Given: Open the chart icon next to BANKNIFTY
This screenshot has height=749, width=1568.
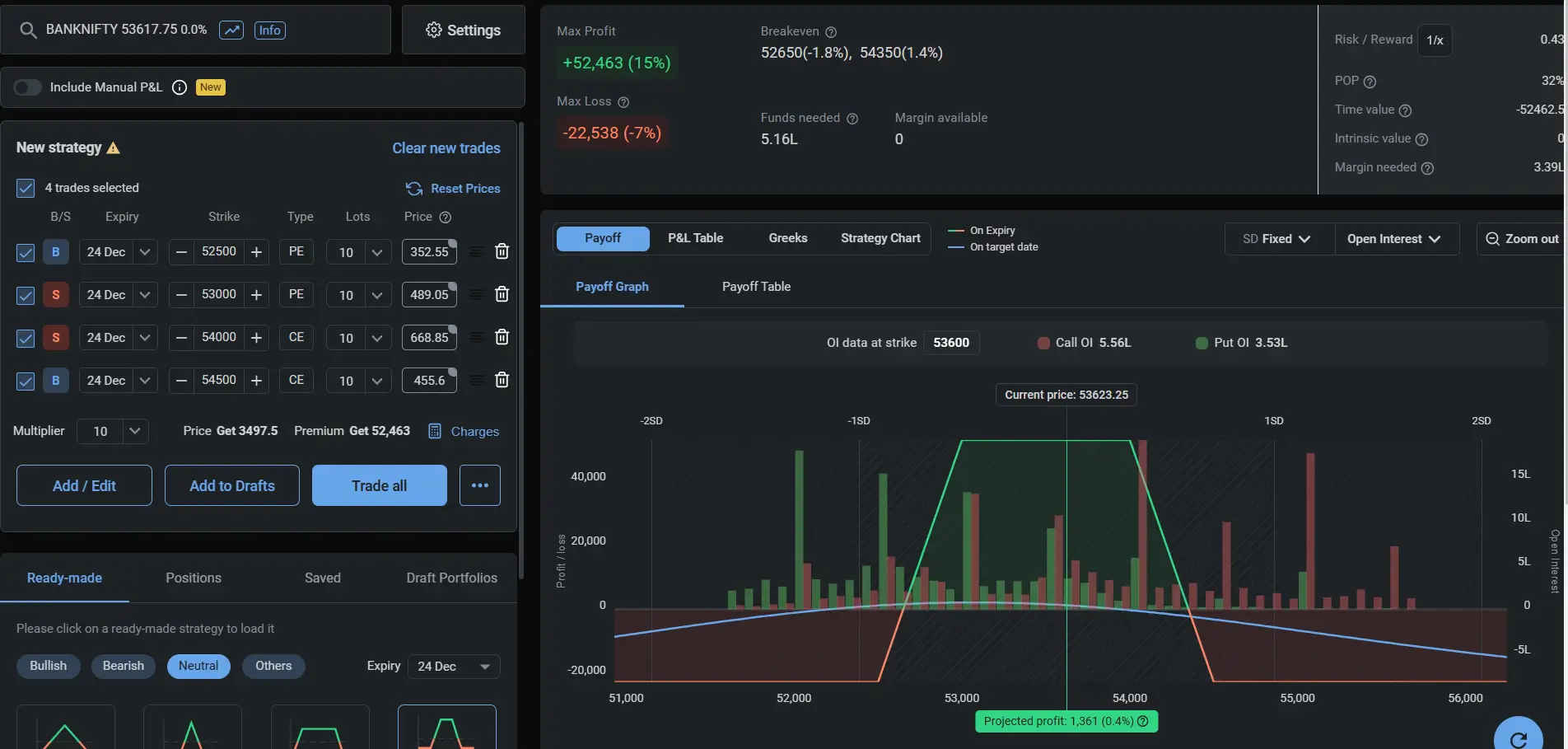Looking at the screenshot, I should coord(231,30).
